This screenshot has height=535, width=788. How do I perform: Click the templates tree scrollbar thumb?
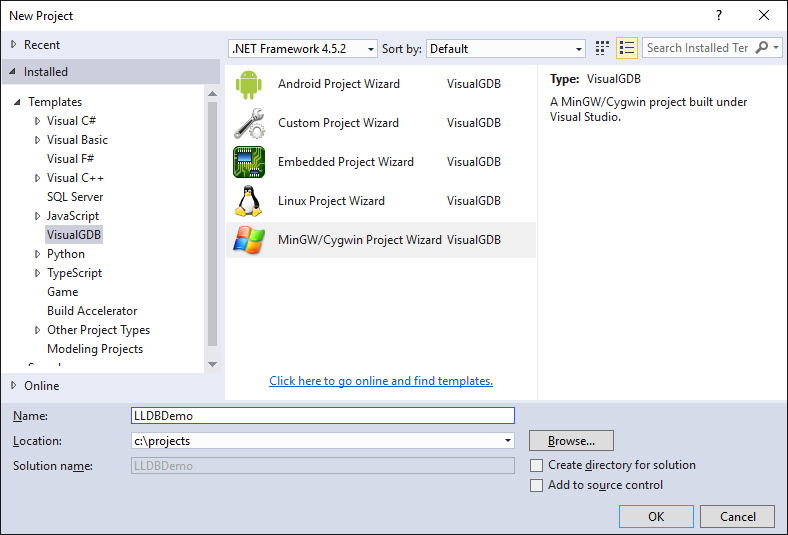(213, 224)
